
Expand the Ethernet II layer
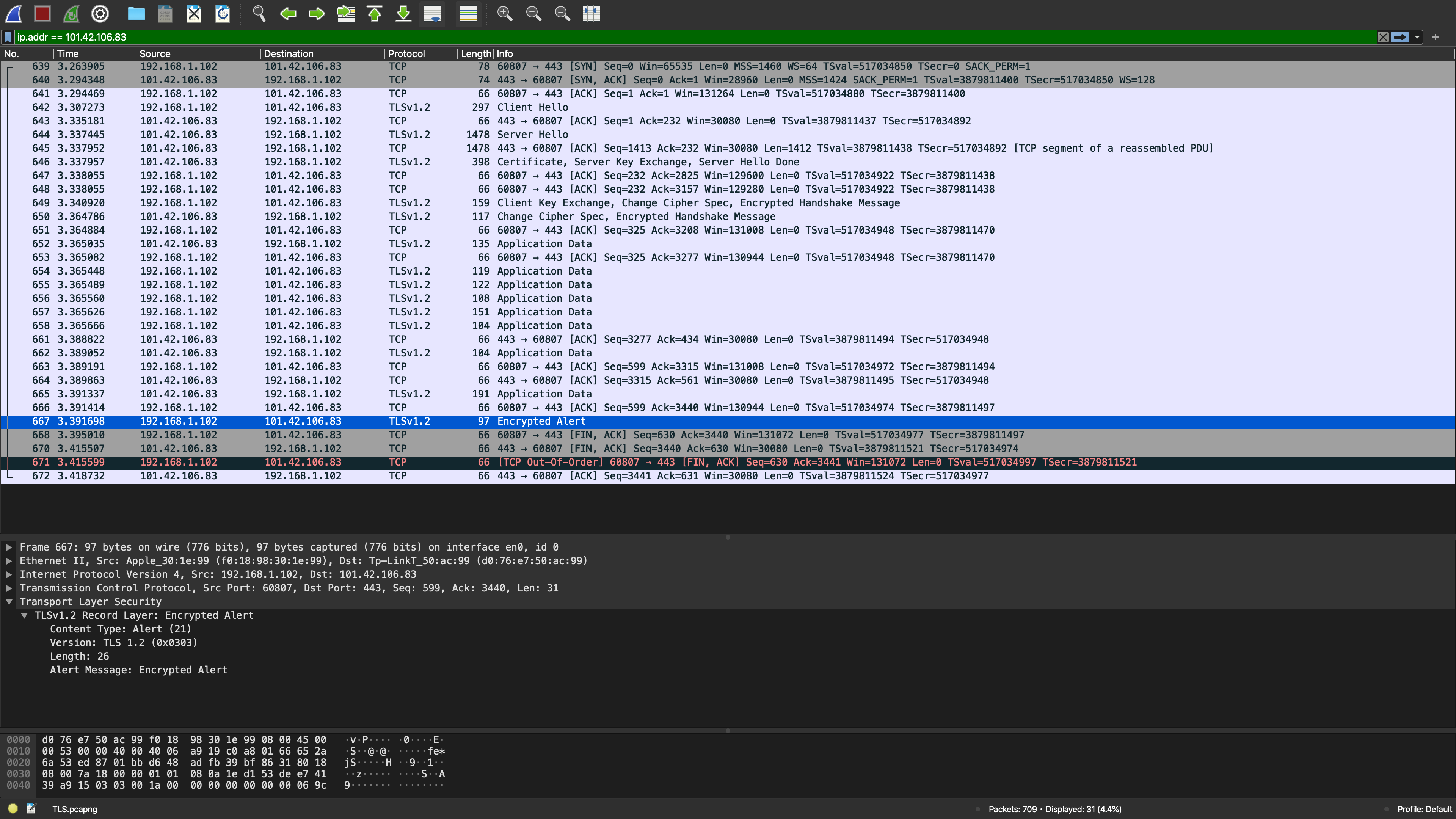[x=9, y=561]
